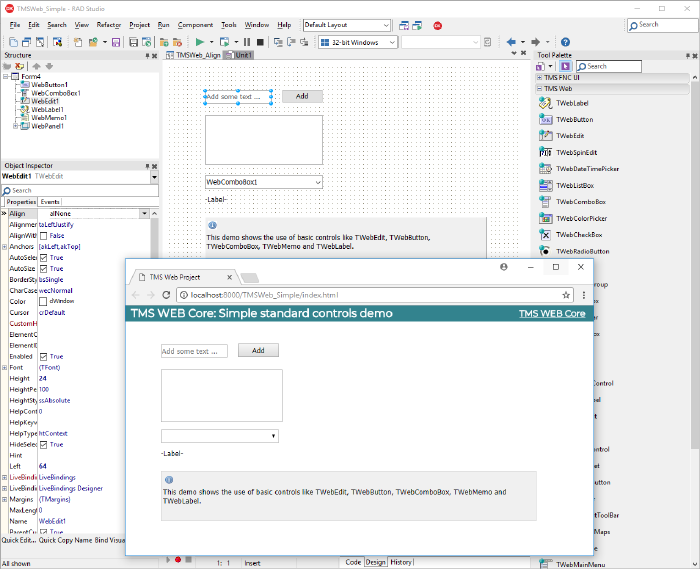Uncheck the Enabled property checkbox

pyautogui.click(x=43, y=356)
